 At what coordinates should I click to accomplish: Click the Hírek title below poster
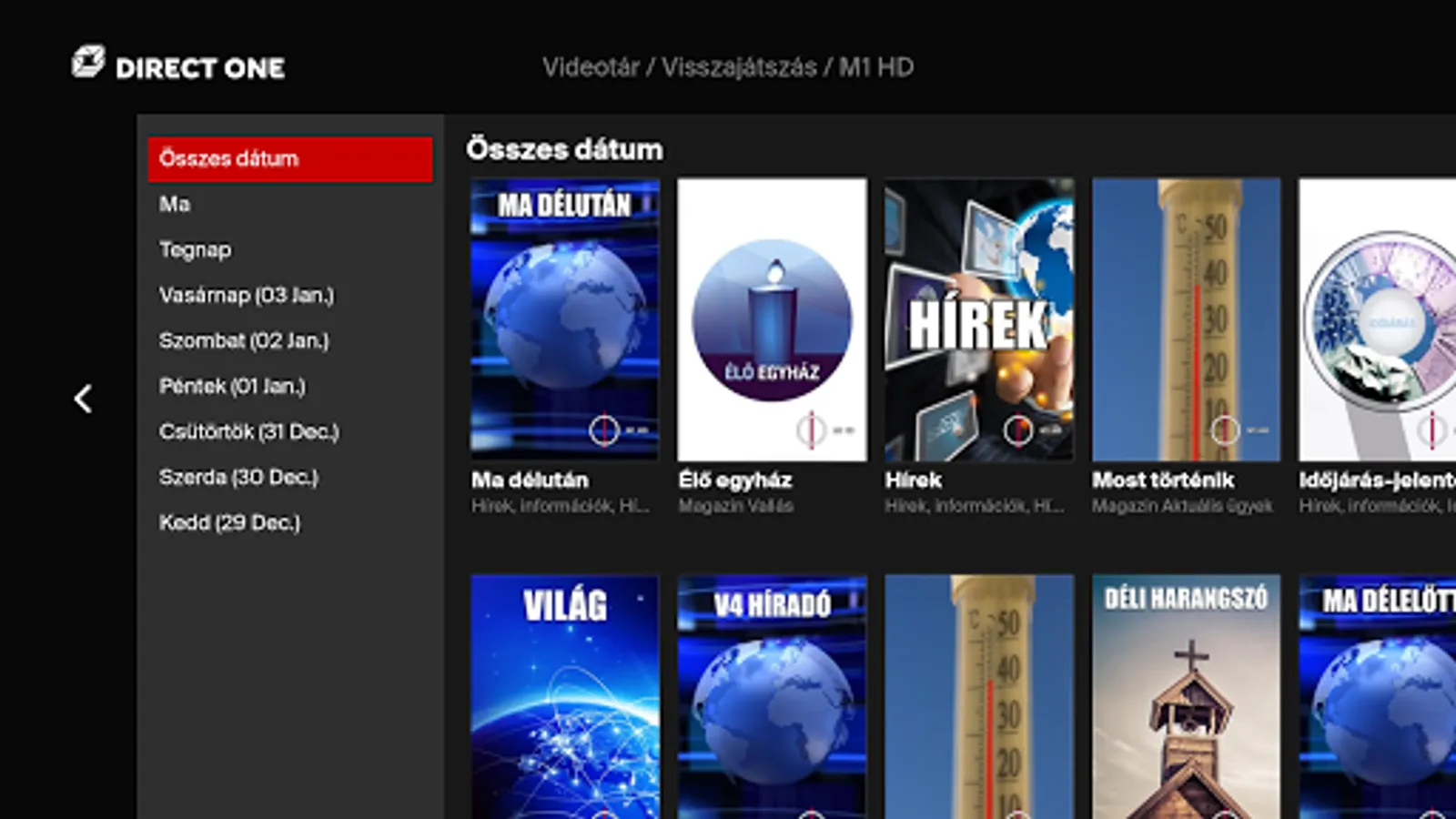914,480
